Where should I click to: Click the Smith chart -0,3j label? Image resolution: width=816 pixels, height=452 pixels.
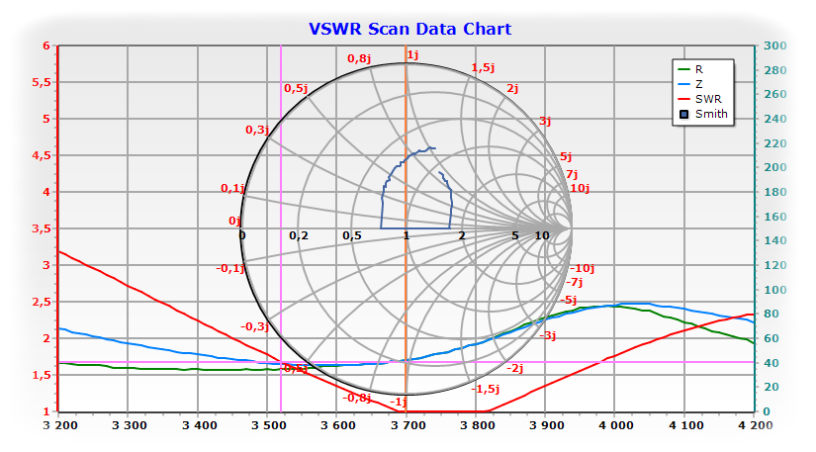click(254, 327)
